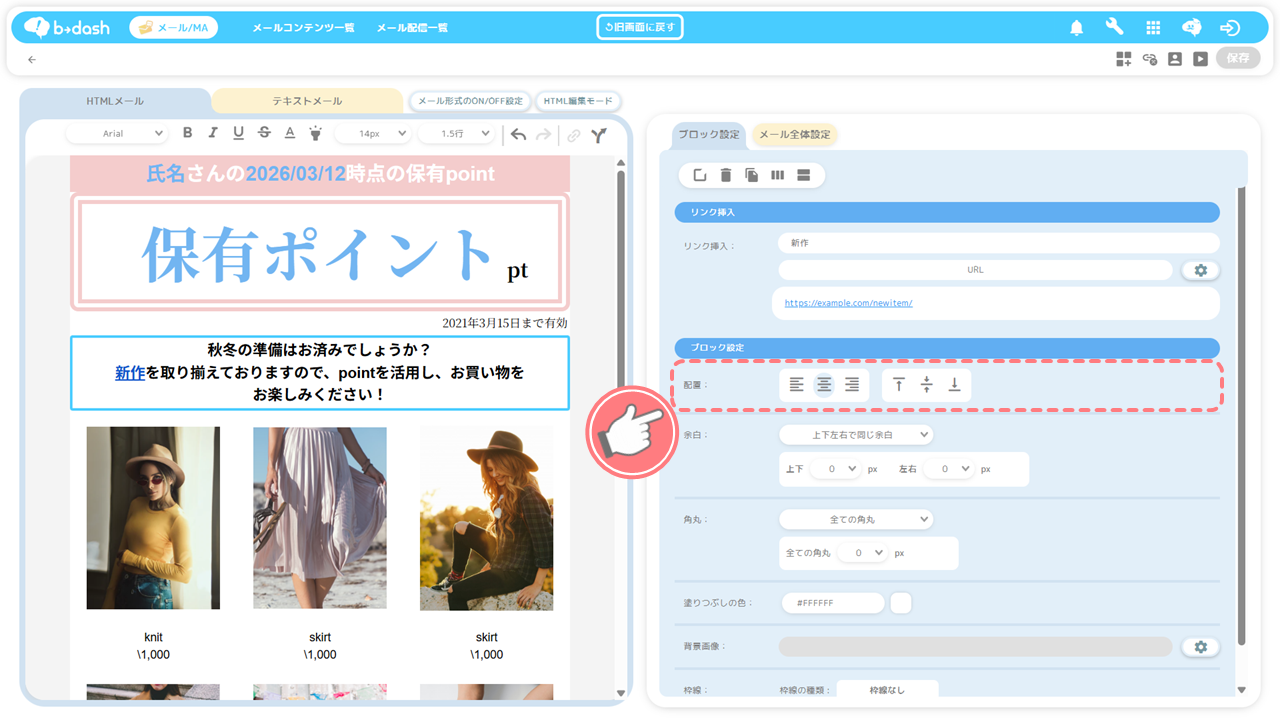
Task: Click the 新作 link text input field
Action: 997,243
